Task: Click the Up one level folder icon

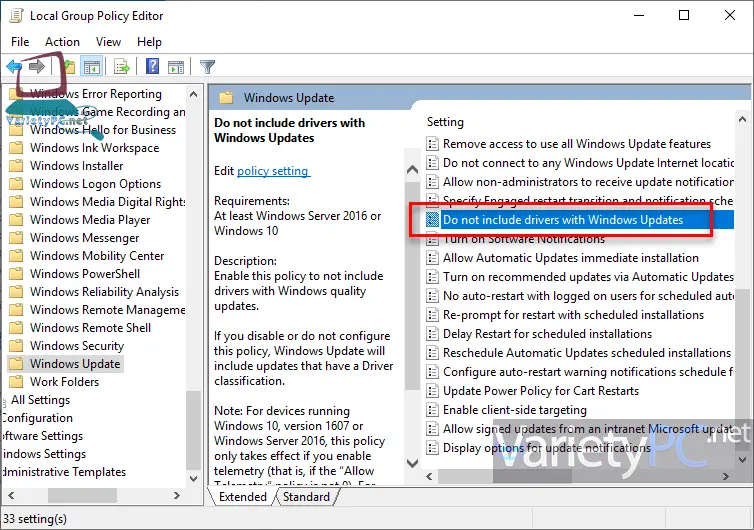Action: pyautogui.click(x=70, y=66)
